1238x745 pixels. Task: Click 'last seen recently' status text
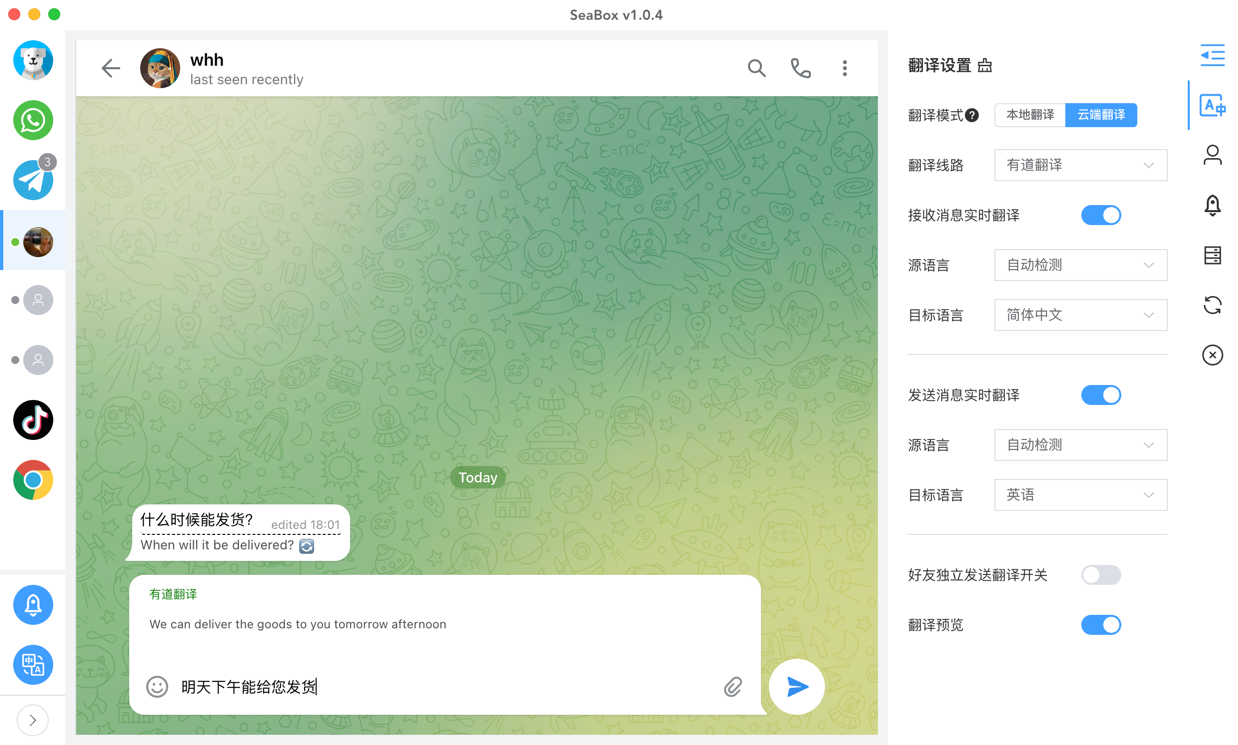[246, 80]
